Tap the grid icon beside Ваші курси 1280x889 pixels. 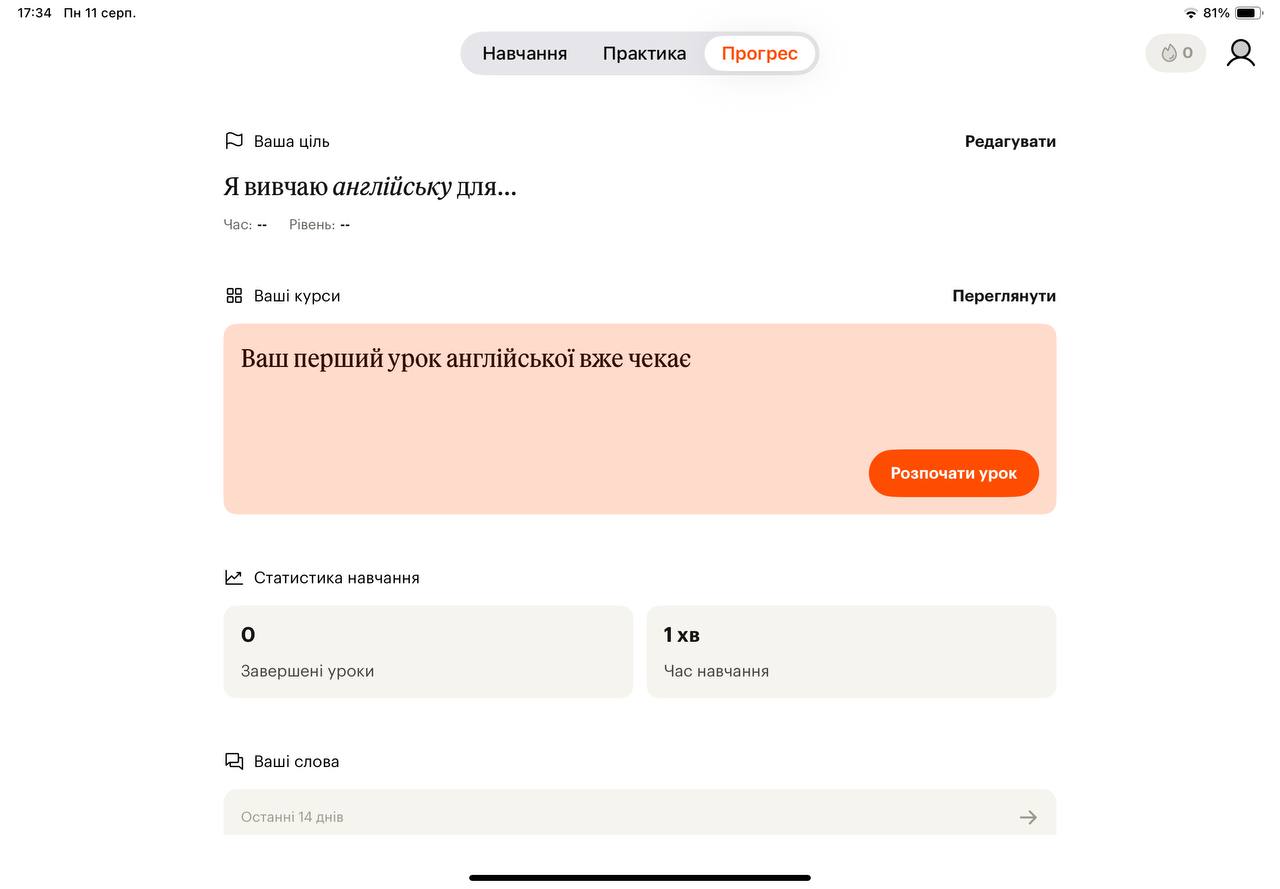234,296
